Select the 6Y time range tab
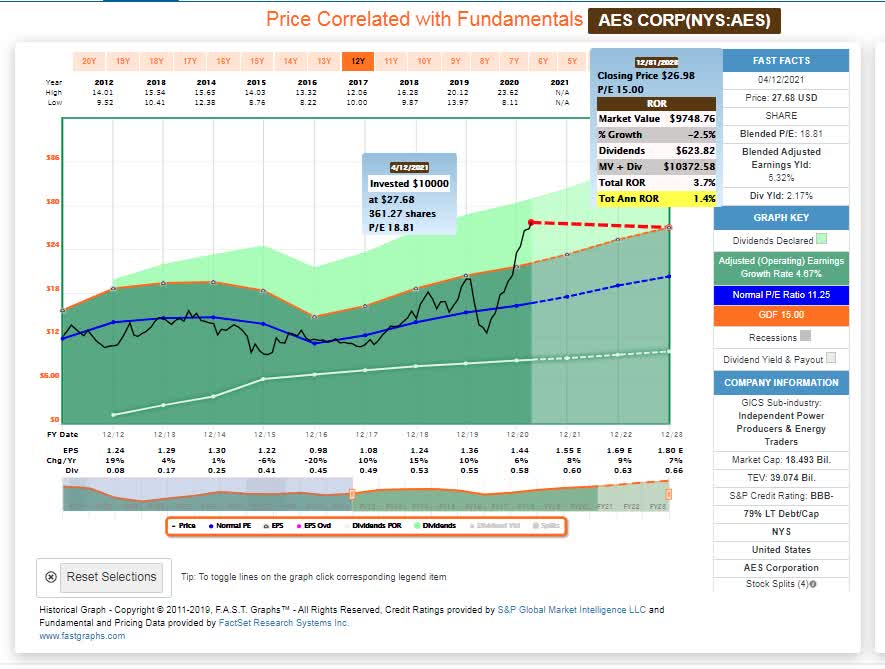885x669 pixels. click(543, 62)
